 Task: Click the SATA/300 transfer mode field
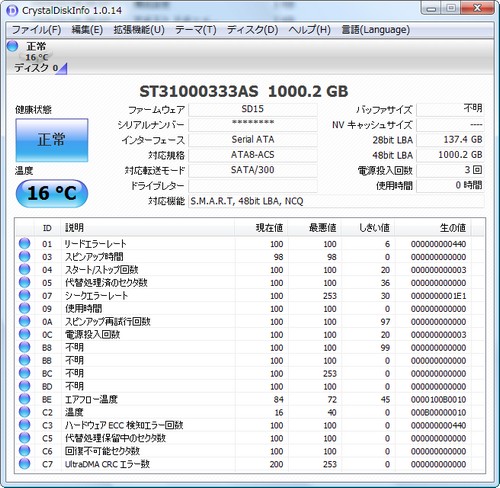pyautogui.click(x=253, y=170)
